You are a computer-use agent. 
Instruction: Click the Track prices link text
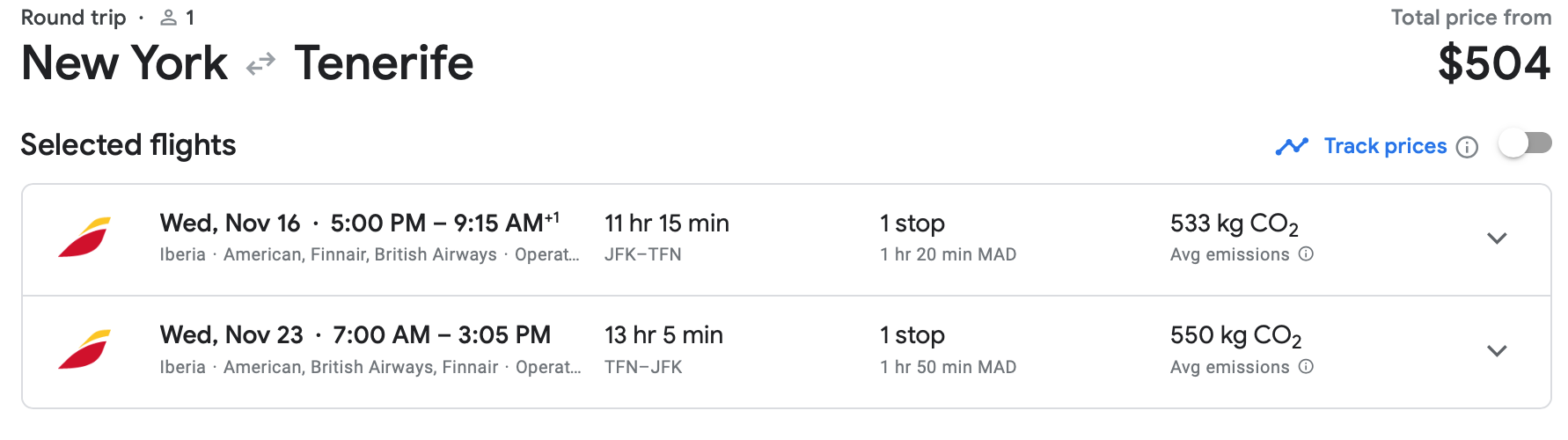[x=1385, y=146]
